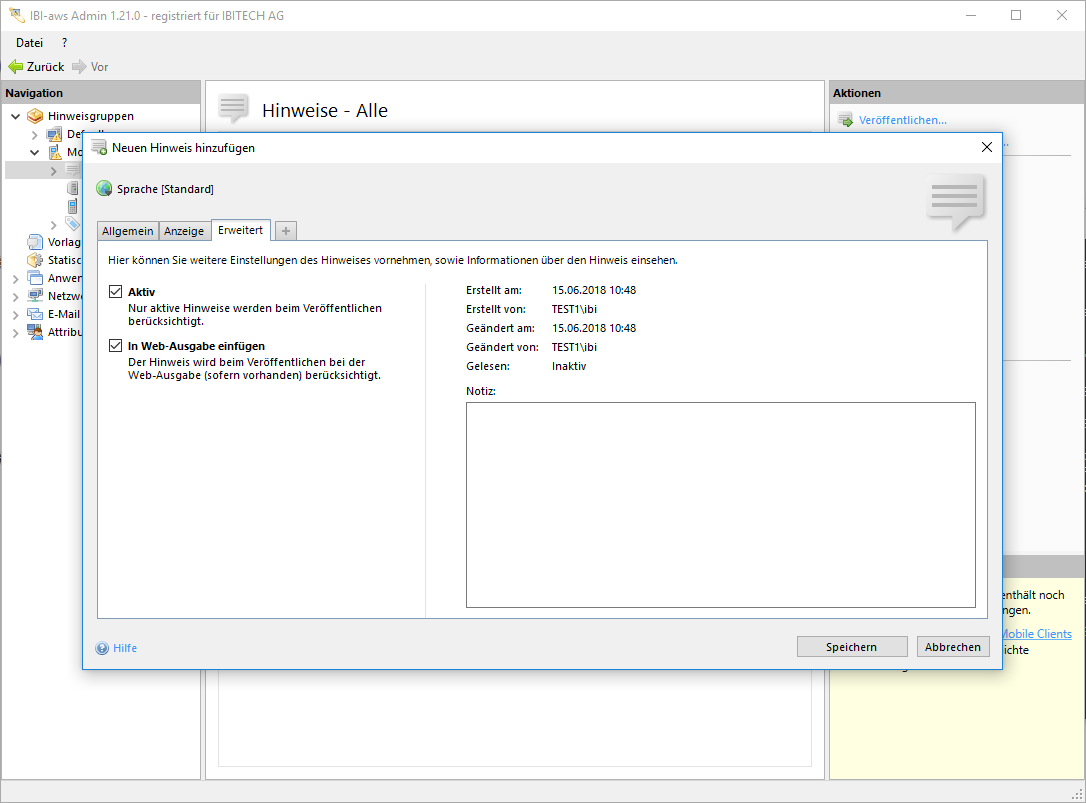Open the Datei menu

(x=30, y=43)
